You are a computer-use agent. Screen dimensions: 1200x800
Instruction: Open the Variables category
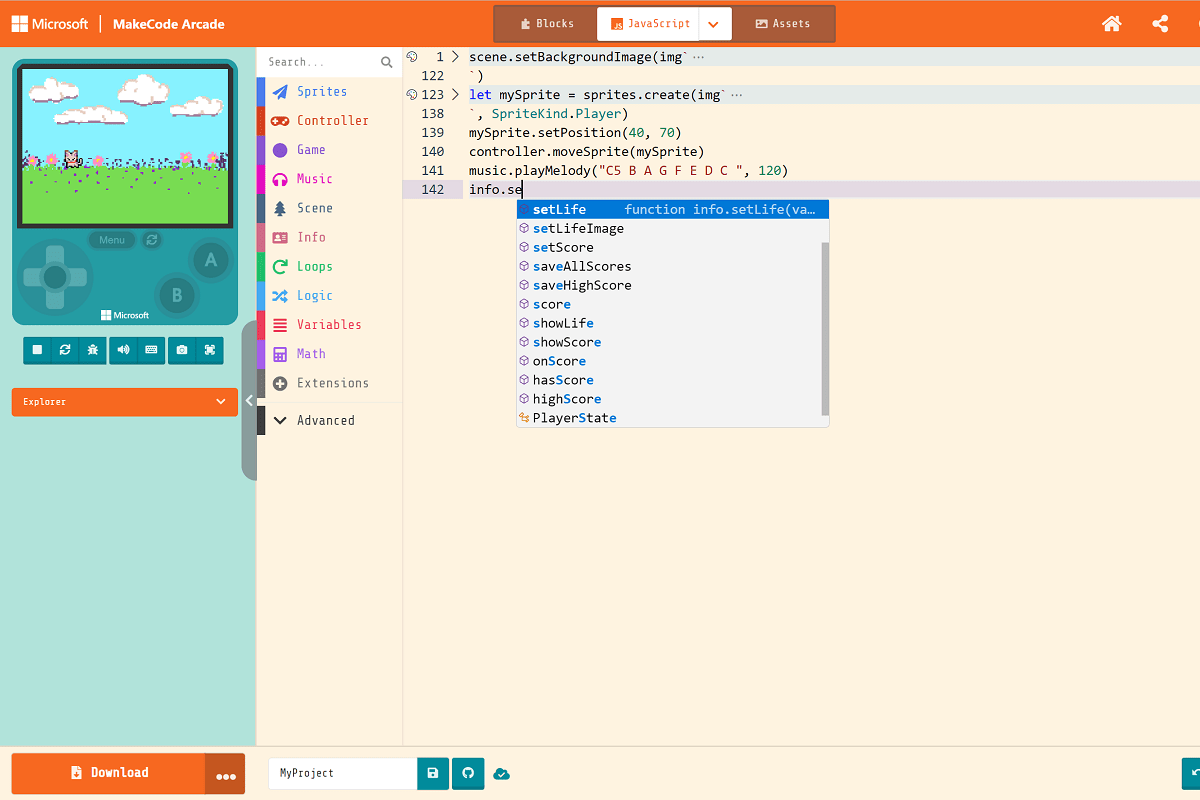coord(330,324)
